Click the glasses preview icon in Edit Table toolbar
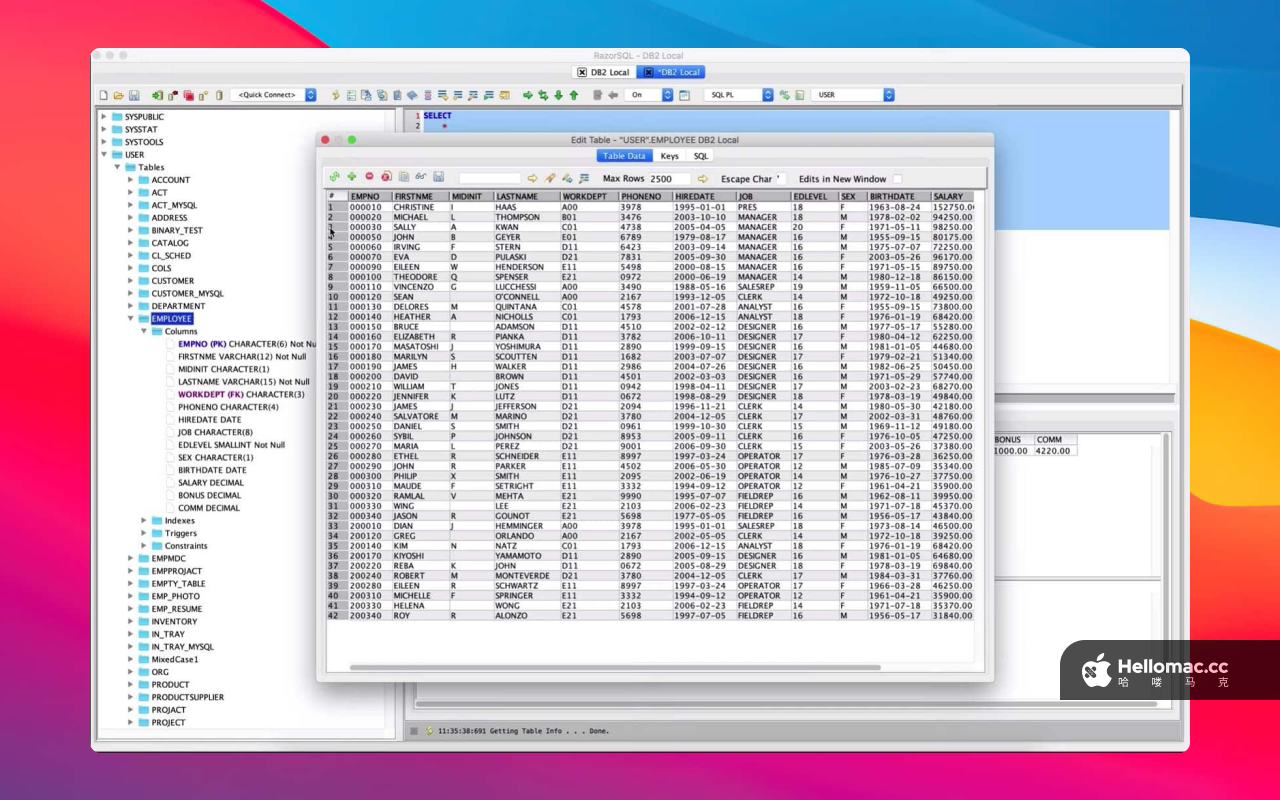 (421, 177)
